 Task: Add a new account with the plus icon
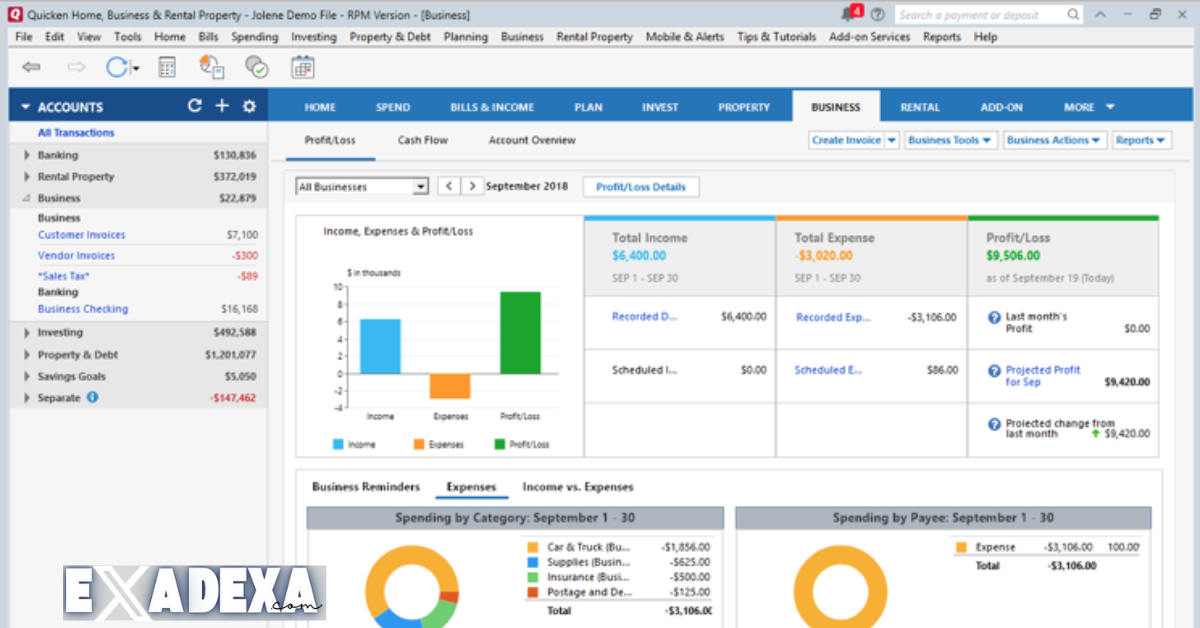tap(221, 106)
